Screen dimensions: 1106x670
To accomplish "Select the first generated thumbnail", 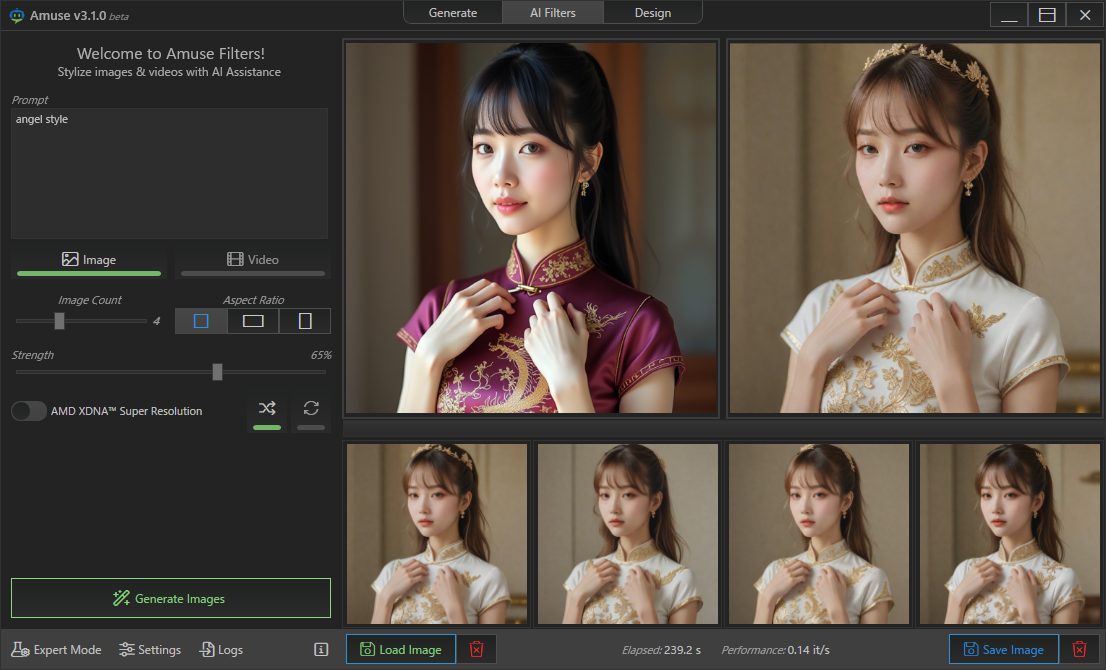I will (x=437, y=534).
